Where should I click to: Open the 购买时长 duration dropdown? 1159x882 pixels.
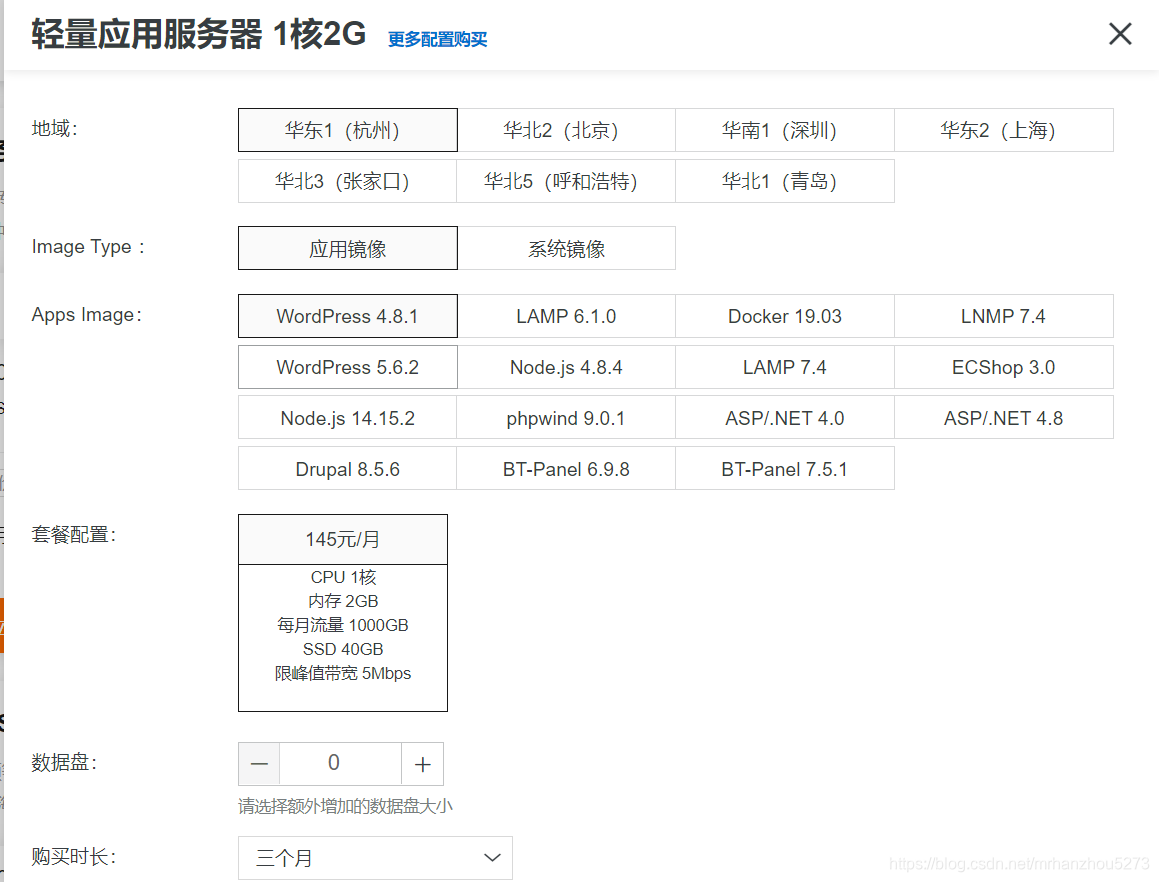pos(375,858)
